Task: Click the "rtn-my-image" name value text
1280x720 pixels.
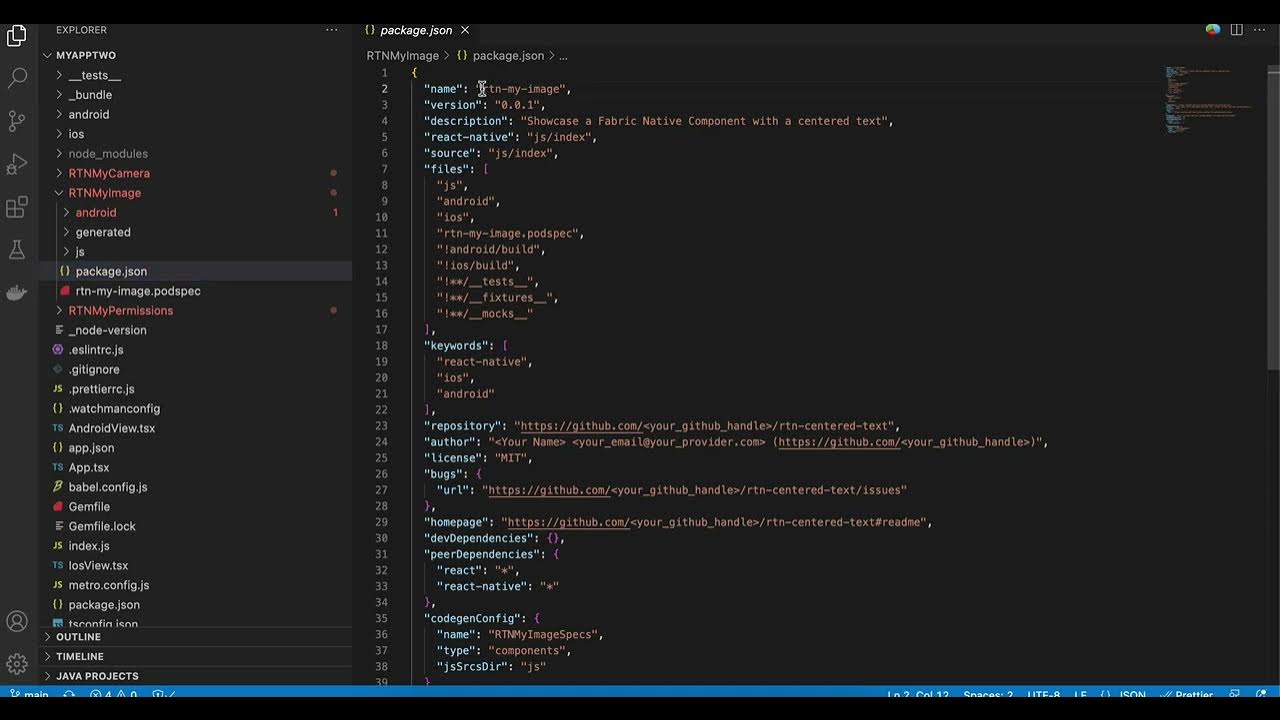Action: pos(520,89)
